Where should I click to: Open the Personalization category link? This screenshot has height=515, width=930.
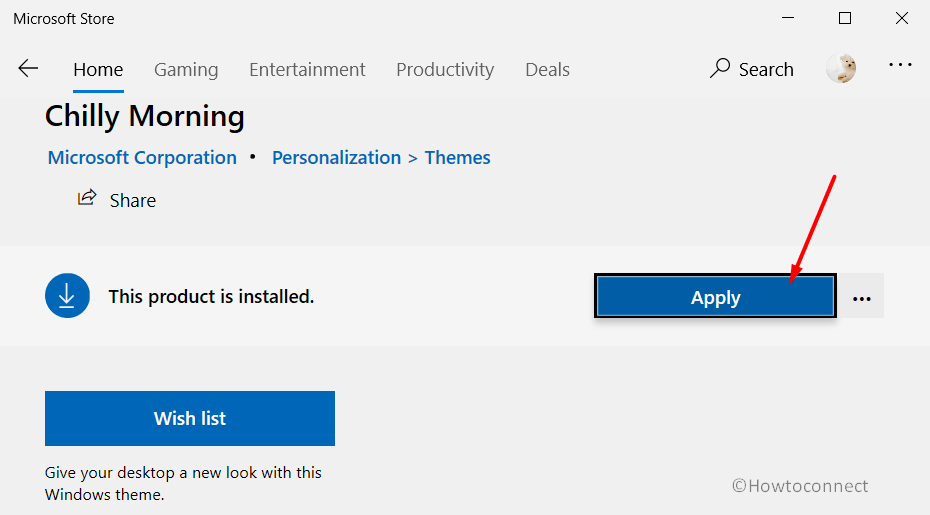coord(336,158)
